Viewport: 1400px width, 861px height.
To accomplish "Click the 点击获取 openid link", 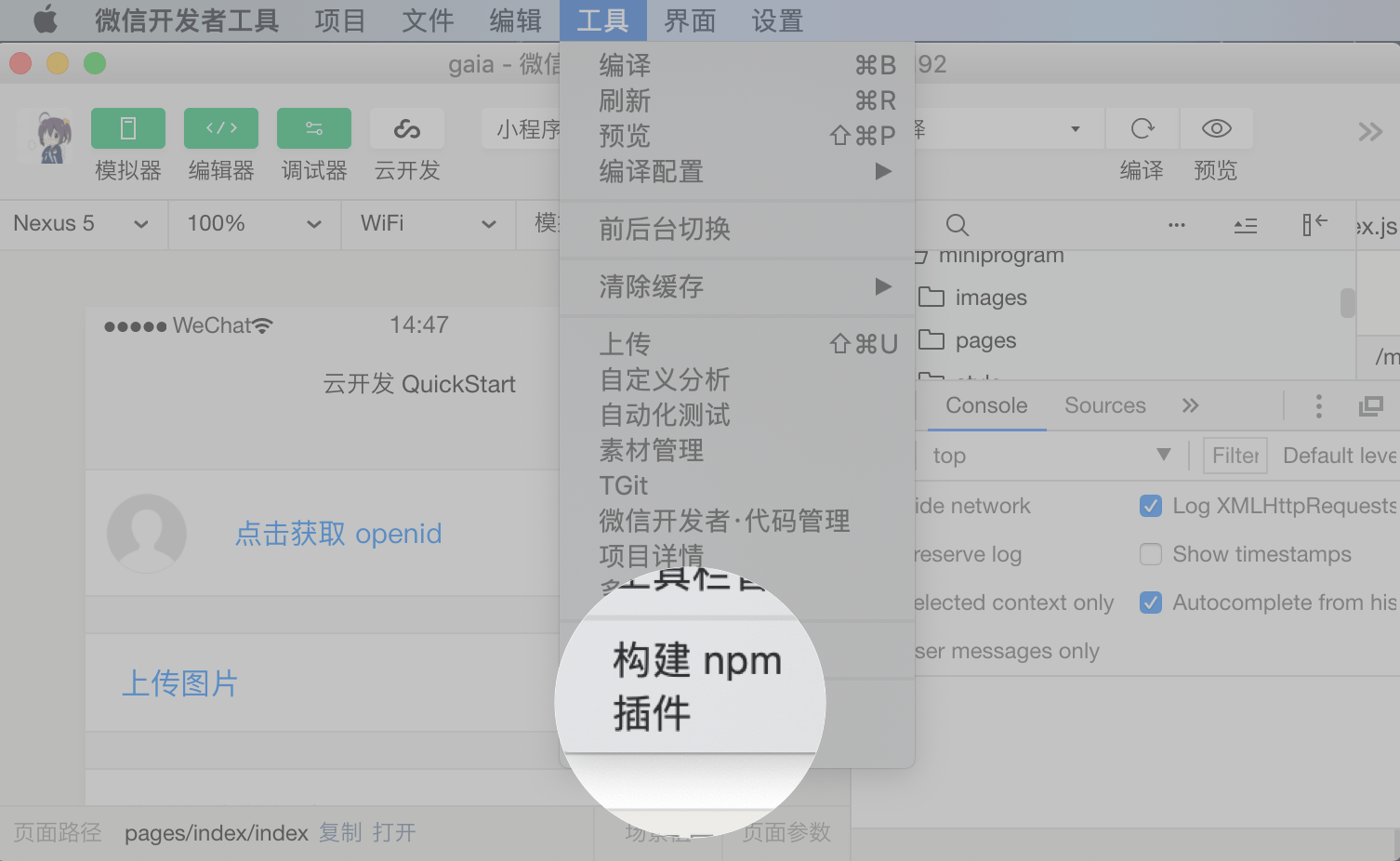I will click(338, 534).
